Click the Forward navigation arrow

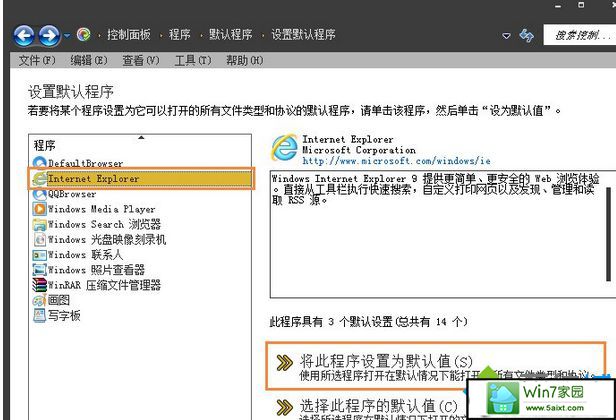coord(49,36)
